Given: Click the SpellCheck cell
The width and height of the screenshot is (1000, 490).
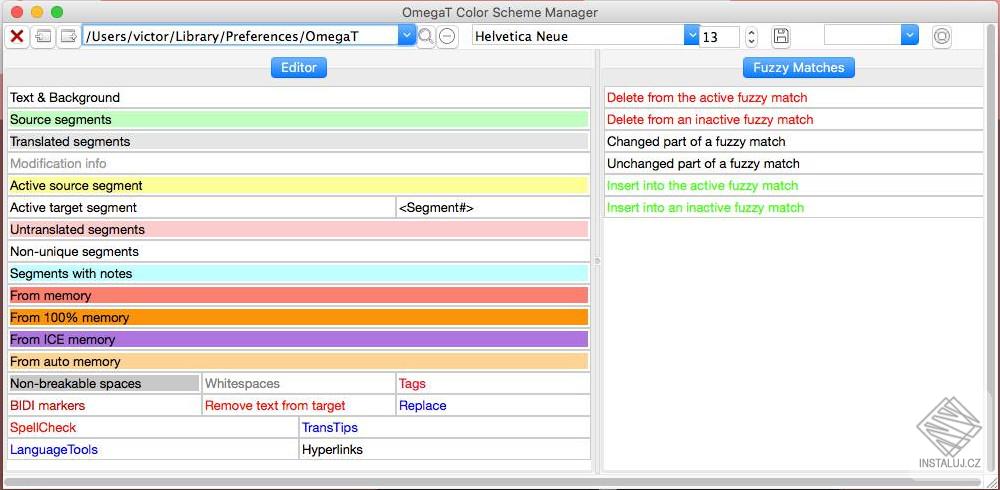Looking at the screenshot, I should [x=152, y=427].
